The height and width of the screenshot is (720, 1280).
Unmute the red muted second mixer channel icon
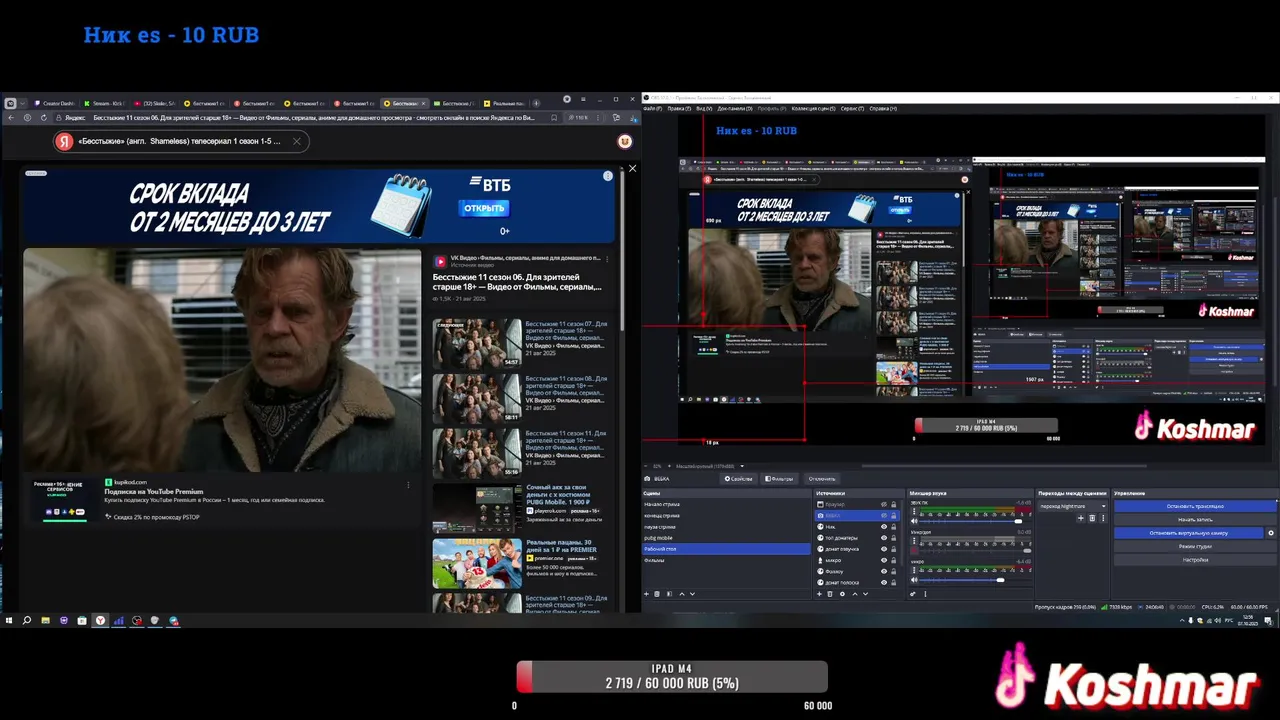coord(914,551)
